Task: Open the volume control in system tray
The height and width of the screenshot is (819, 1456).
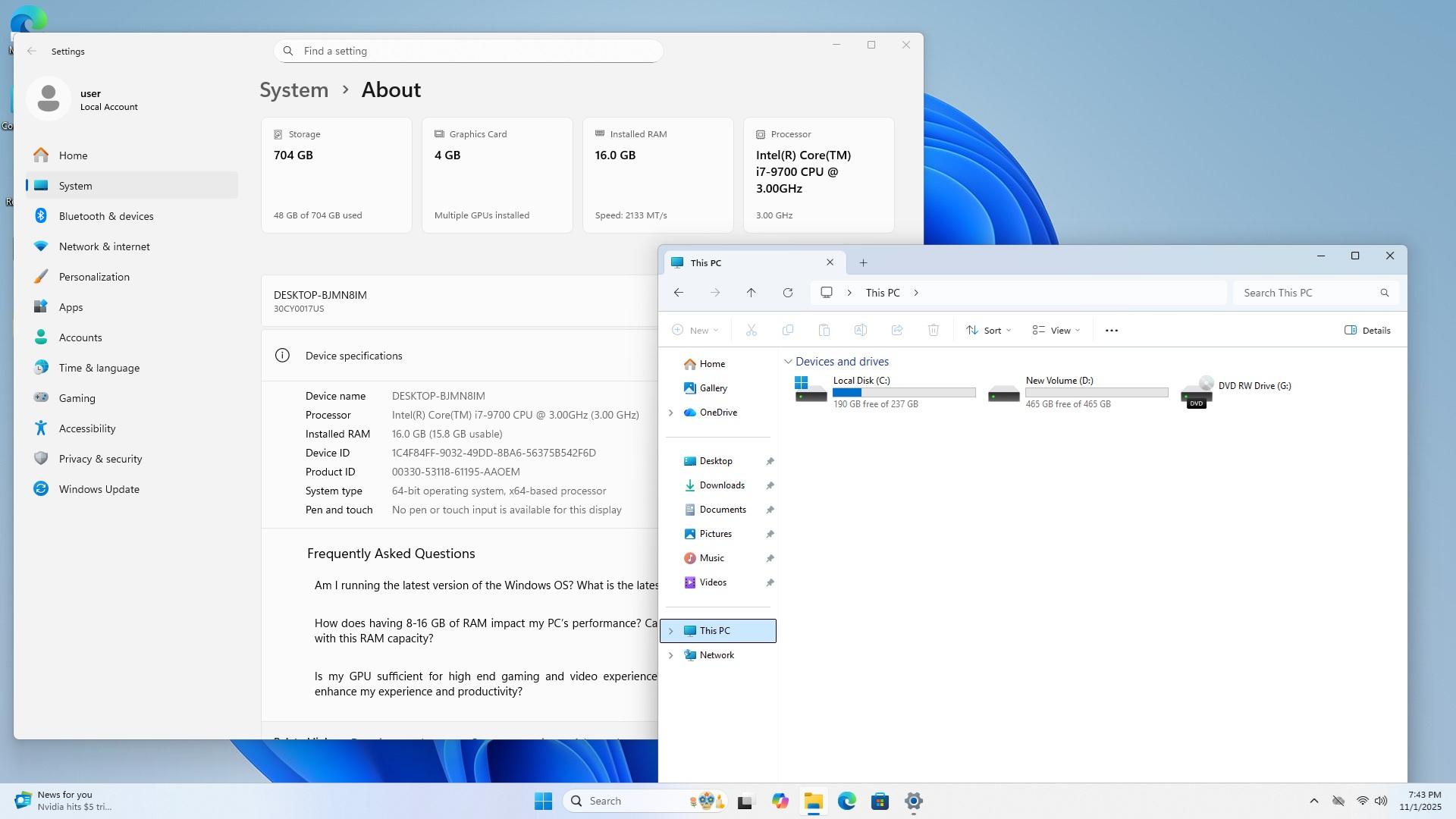Action: point(1381,801)
